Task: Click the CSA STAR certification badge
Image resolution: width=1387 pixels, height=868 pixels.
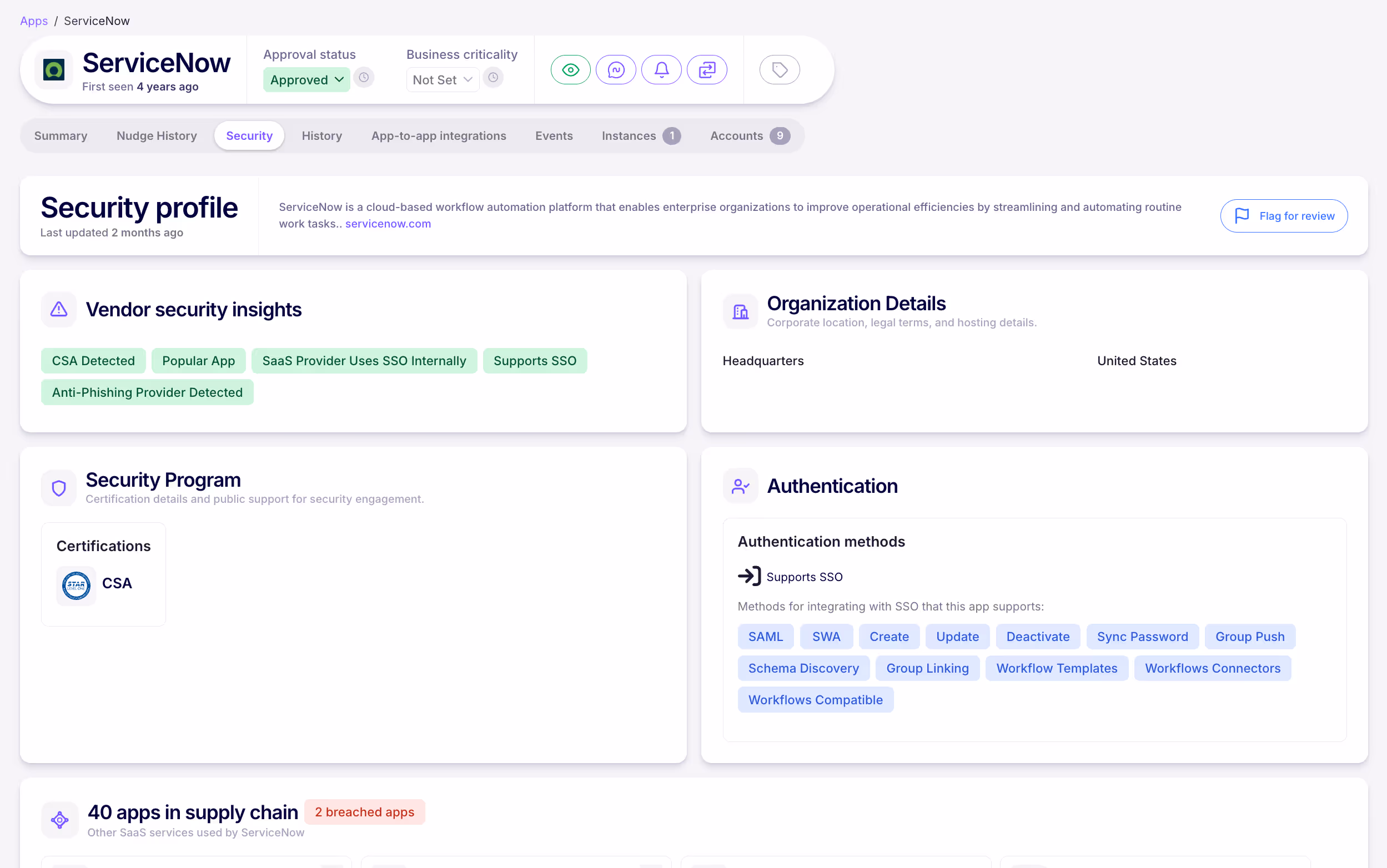Action: coord(77,586)
